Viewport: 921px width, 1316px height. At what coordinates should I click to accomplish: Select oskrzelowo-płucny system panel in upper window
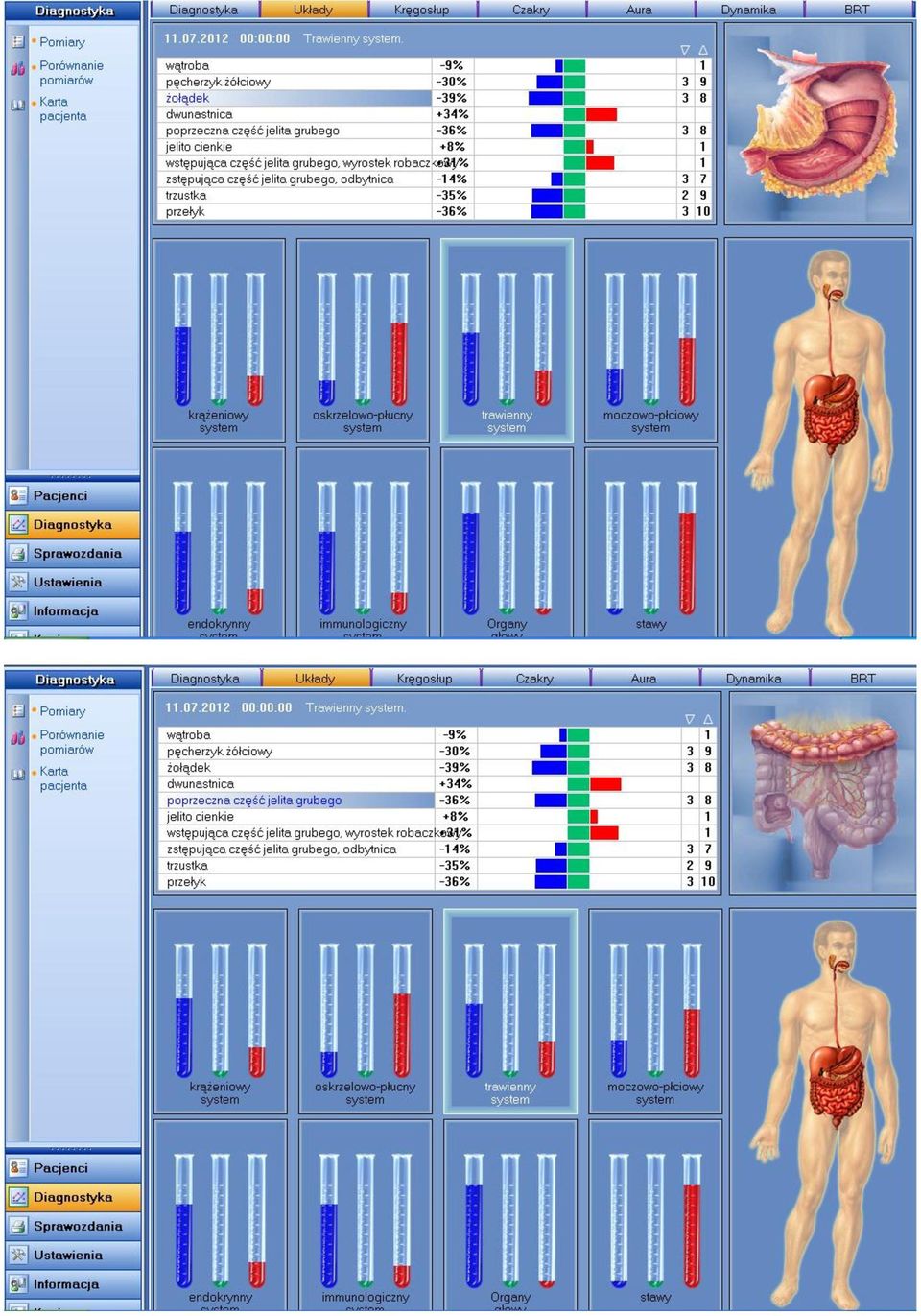pyautogui.click(x=363, y=340)
